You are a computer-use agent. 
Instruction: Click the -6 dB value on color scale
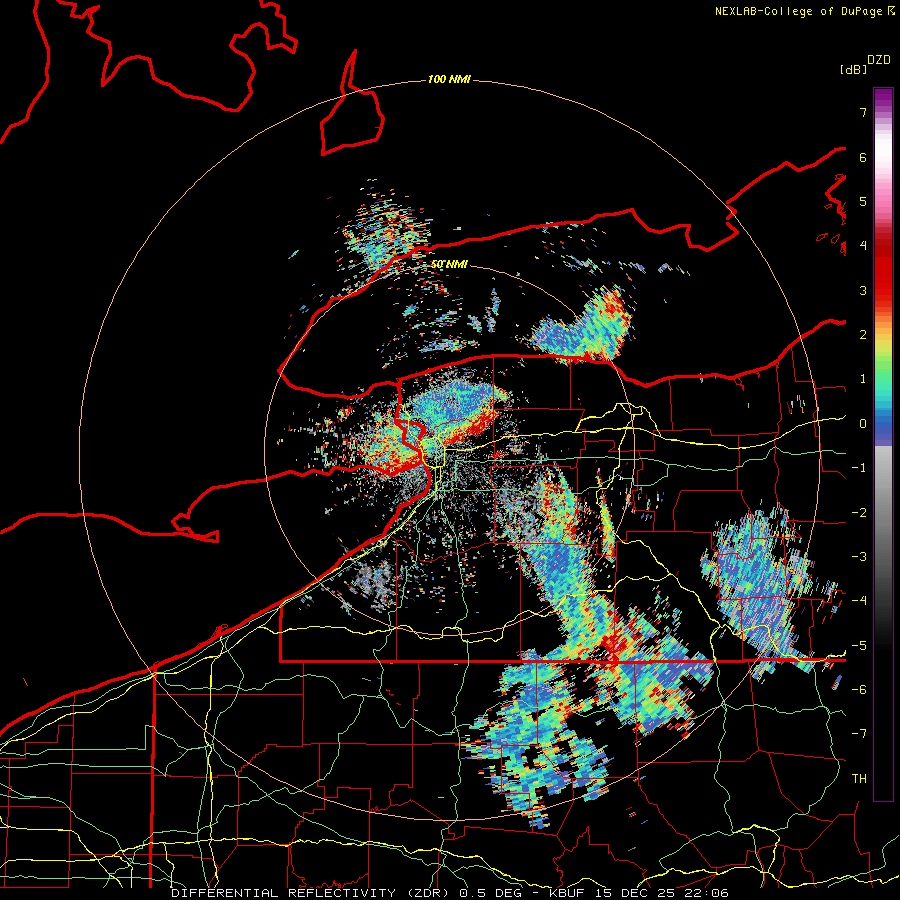859,689
